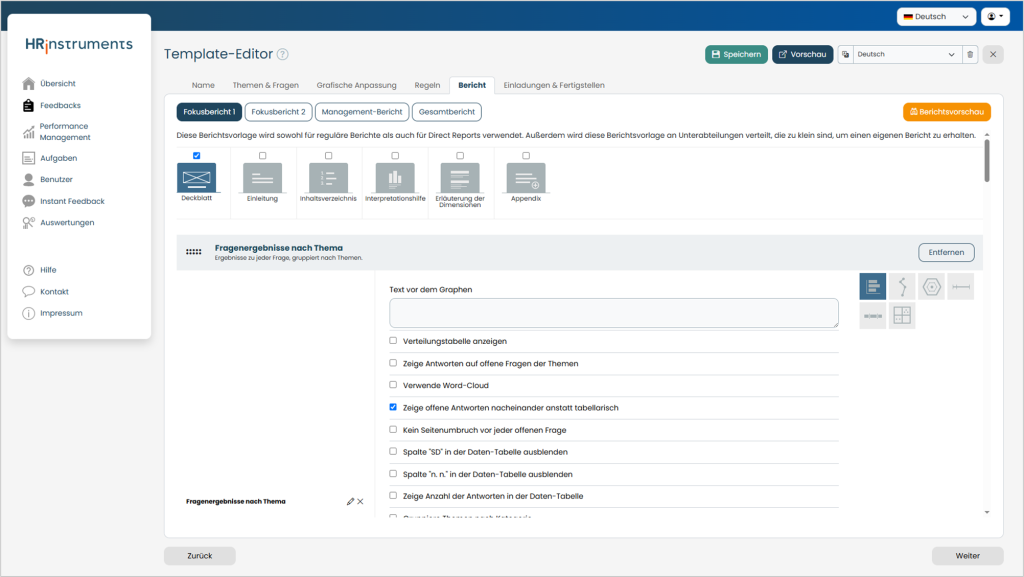Switch to the Name tab
The image size is (1024, 577).
(x=203, y=85)
